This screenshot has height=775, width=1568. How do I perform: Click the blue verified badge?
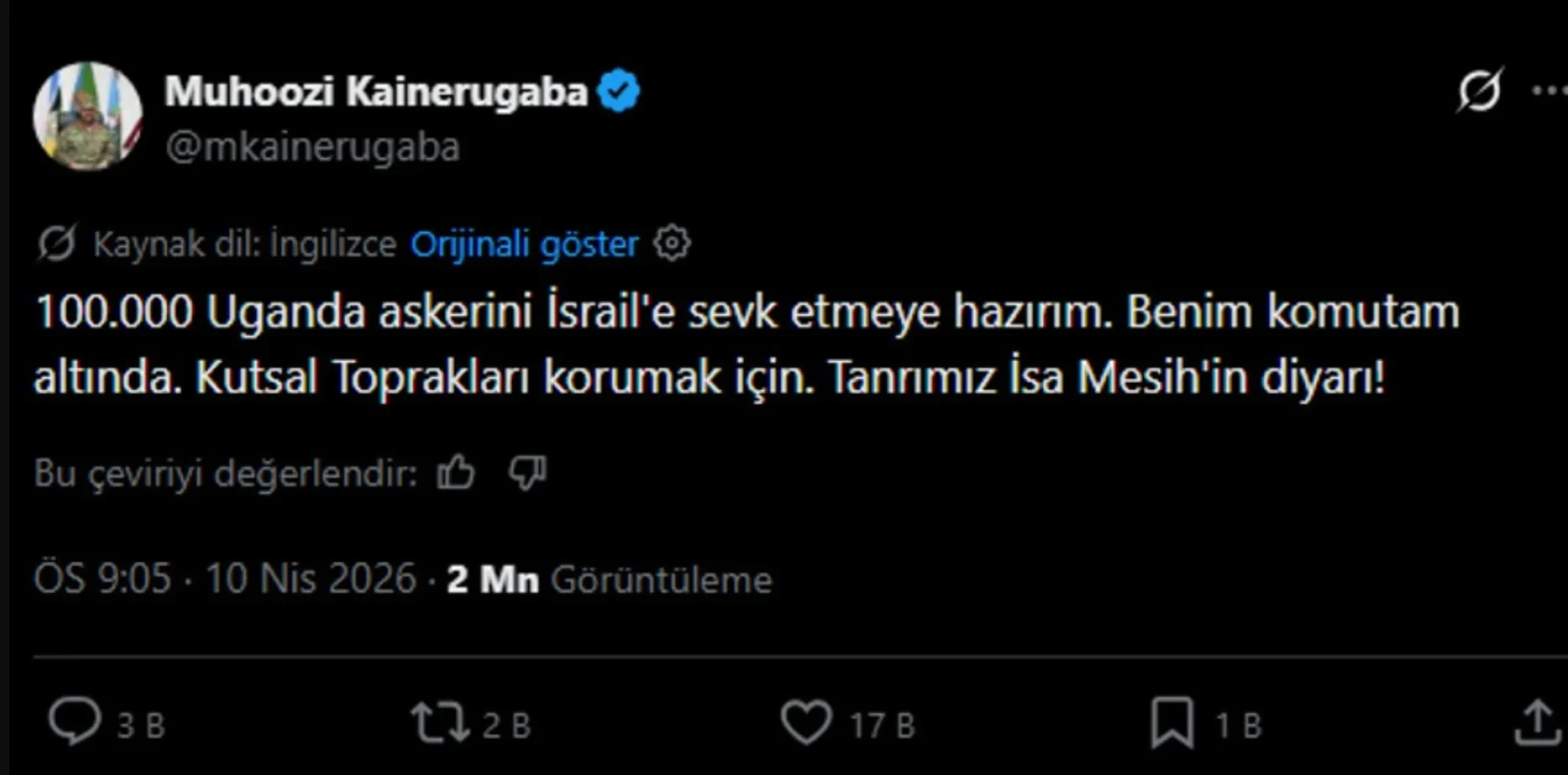618,92
